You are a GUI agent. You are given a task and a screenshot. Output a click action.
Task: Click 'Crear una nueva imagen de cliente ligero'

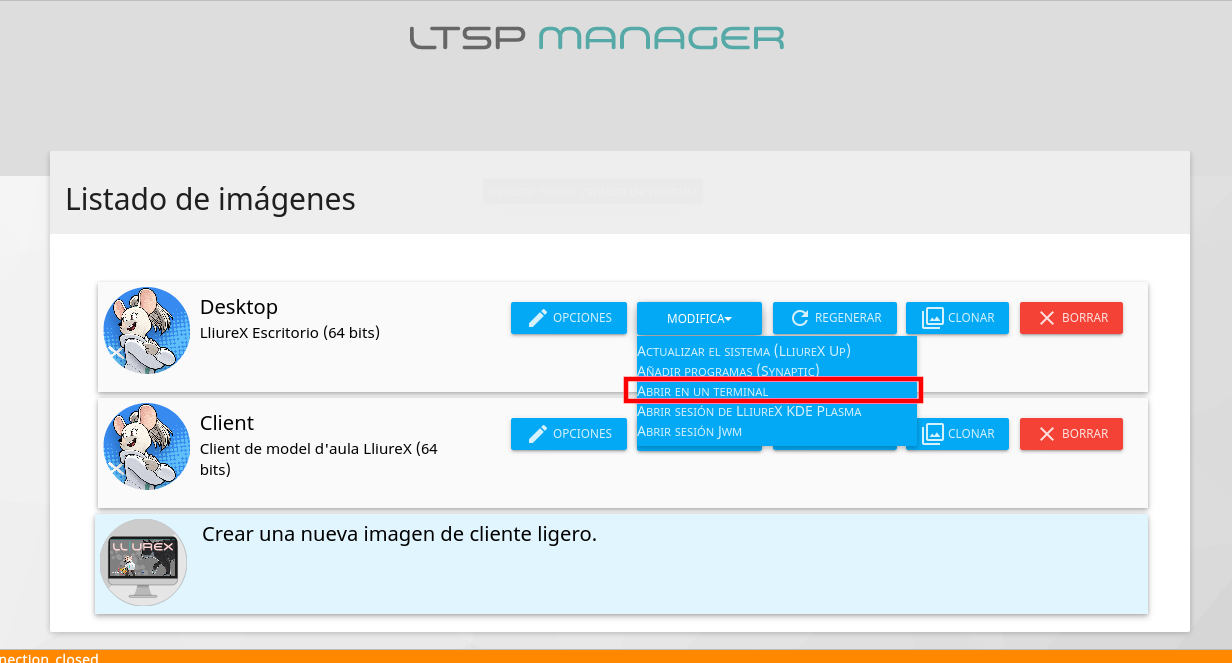(x=399, y=534)
